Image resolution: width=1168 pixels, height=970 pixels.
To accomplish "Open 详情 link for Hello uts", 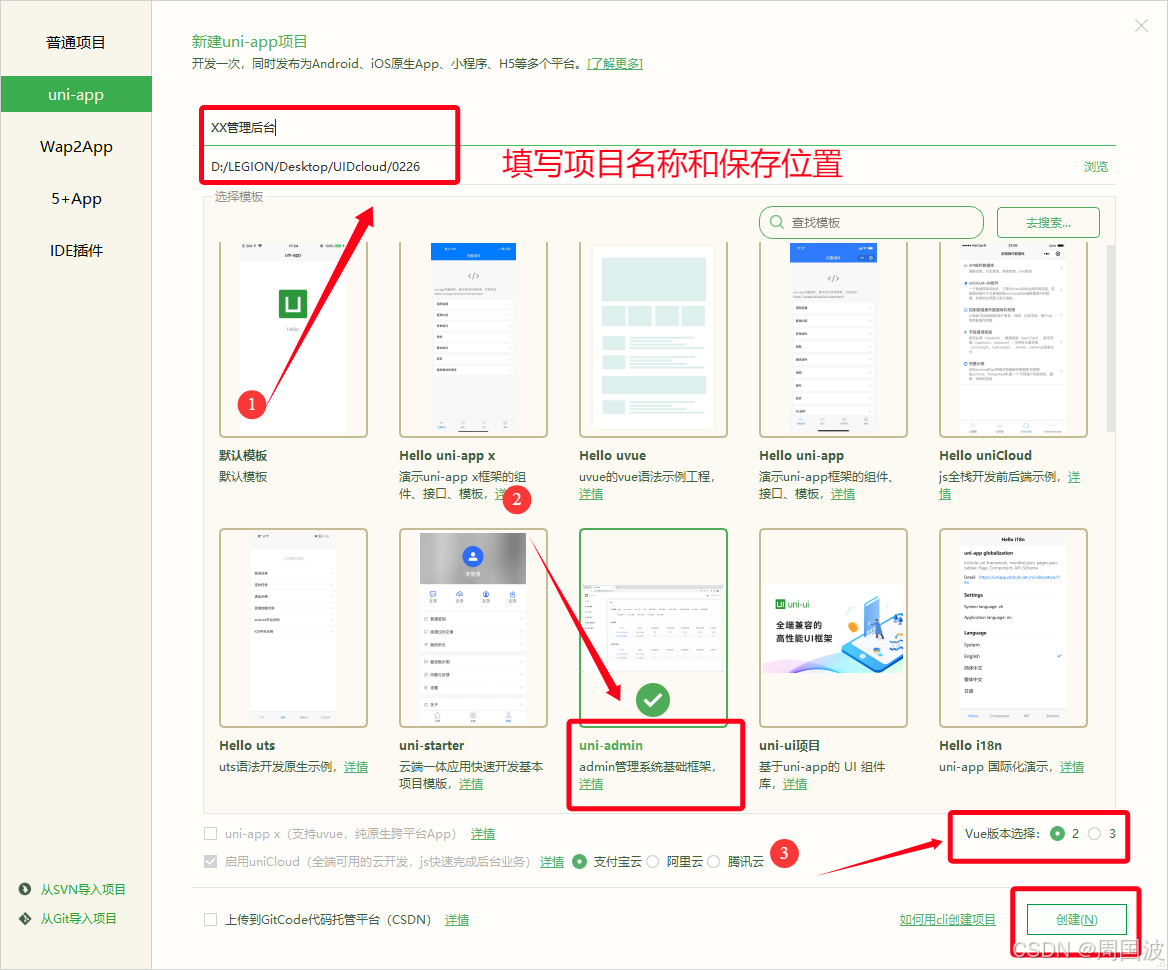I will (x=356, y=767).
